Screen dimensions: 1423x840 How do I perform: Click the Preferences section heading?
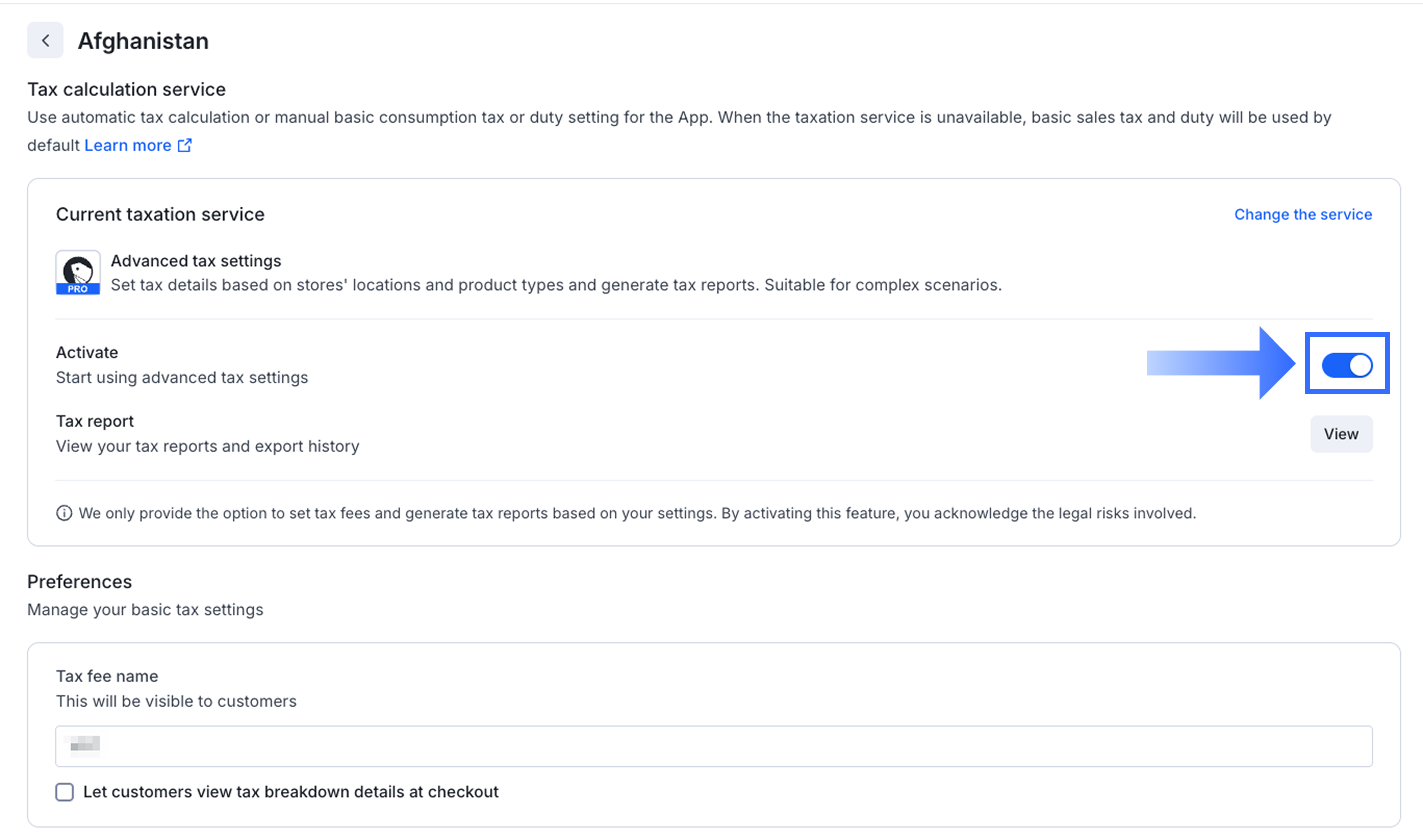tap(80, 582)
